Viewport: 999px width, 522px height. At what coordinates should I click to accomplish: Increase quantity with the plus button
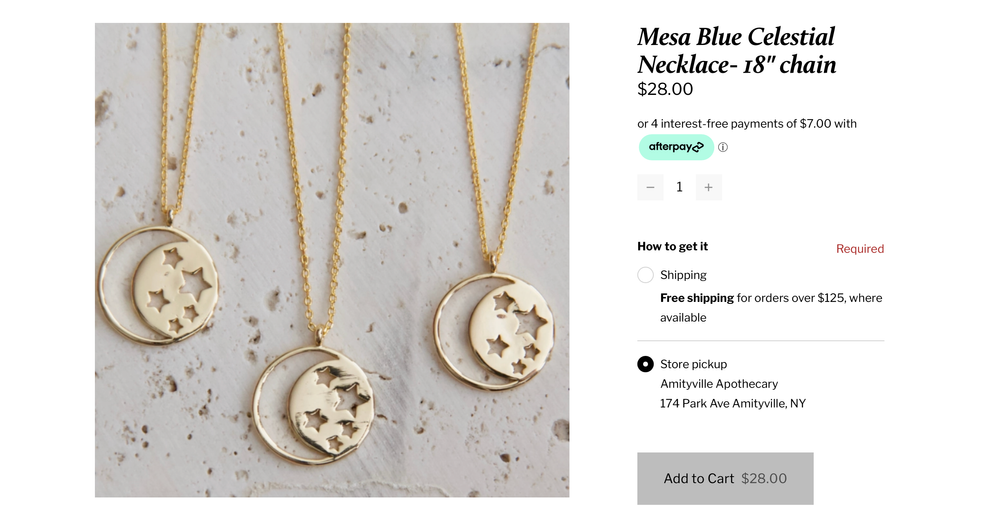(708, 187)
